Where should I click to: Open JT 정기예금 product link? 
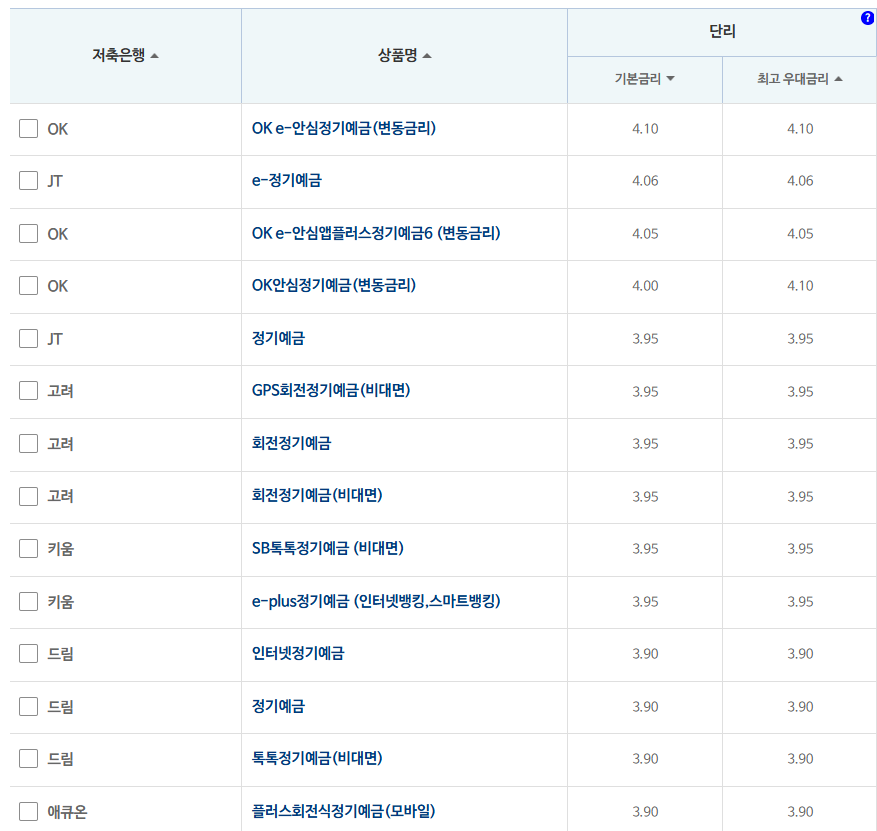coord(278,338)
